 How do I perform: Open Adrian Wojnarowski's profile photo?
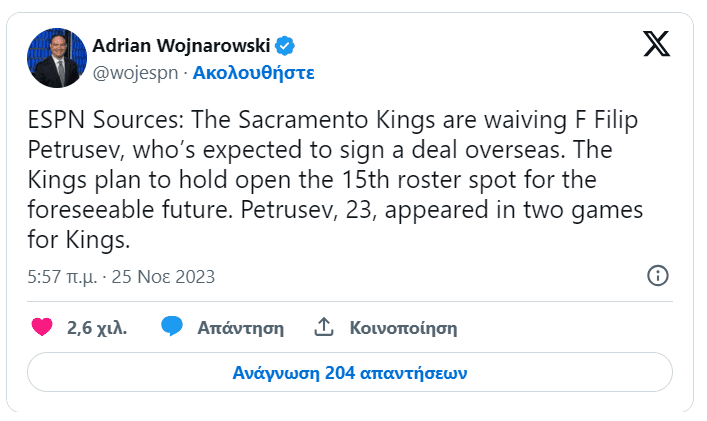(x=56, y=57)
